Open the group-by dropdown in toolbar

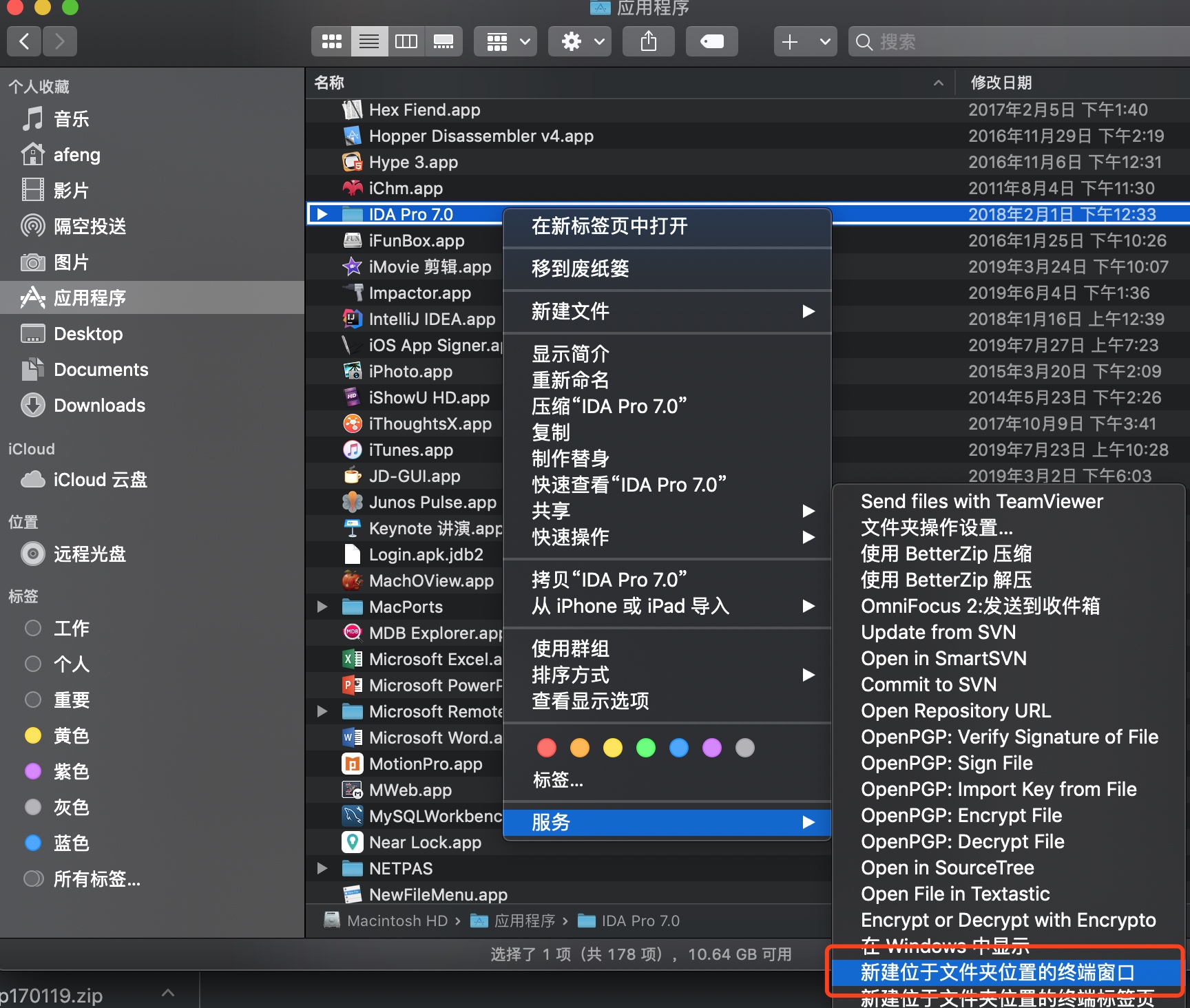tap(506, 41)
